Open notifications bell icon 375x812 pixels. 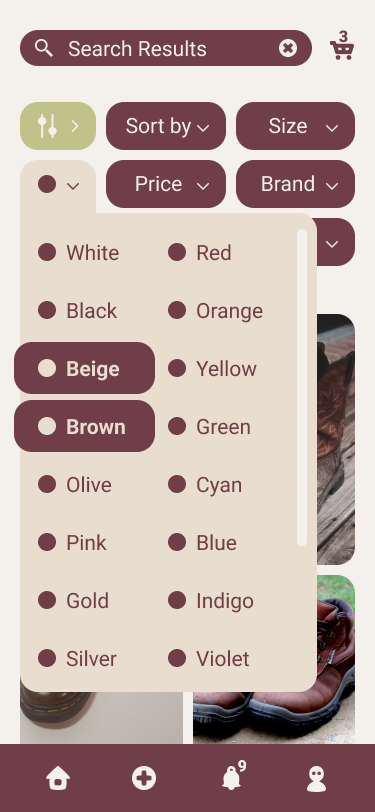tap(232, 777)
